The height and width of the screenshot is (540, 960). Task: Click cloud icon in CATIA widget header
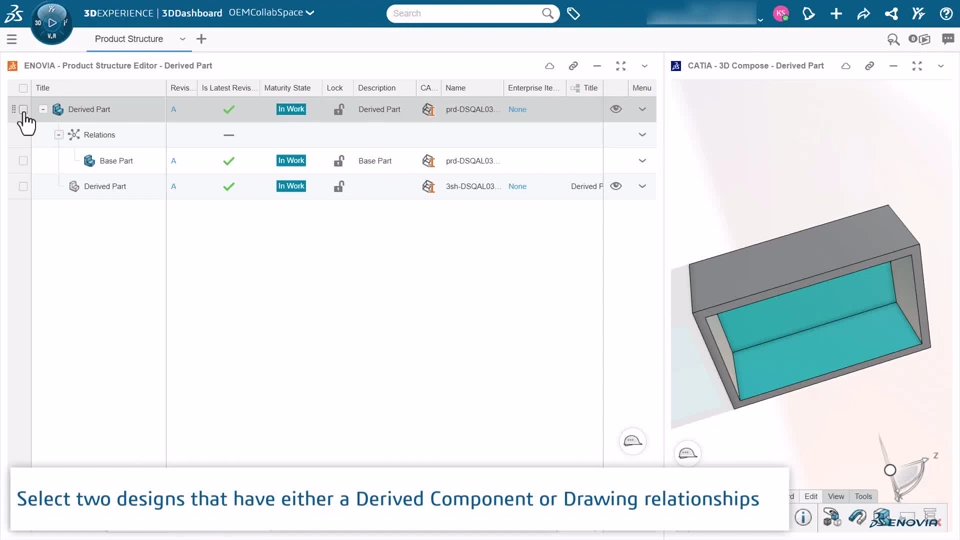point(846,66)
